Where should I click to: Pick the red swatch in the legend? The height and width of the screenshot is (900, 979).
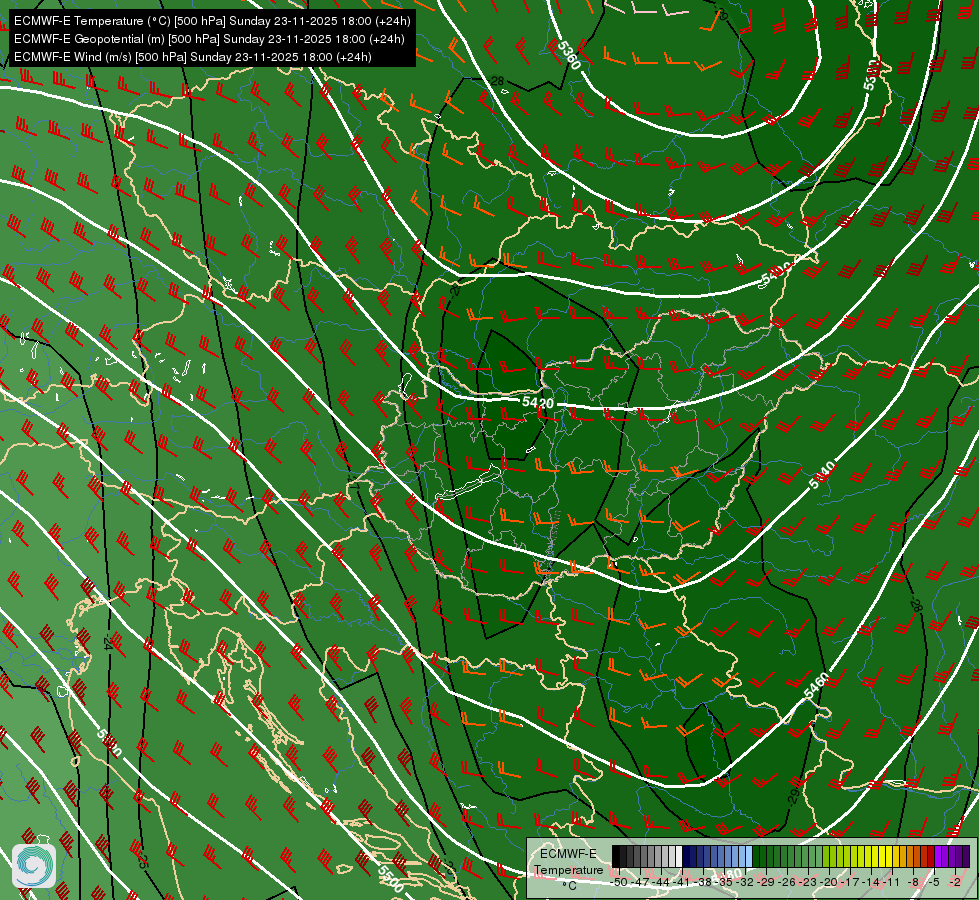[931, 856]
